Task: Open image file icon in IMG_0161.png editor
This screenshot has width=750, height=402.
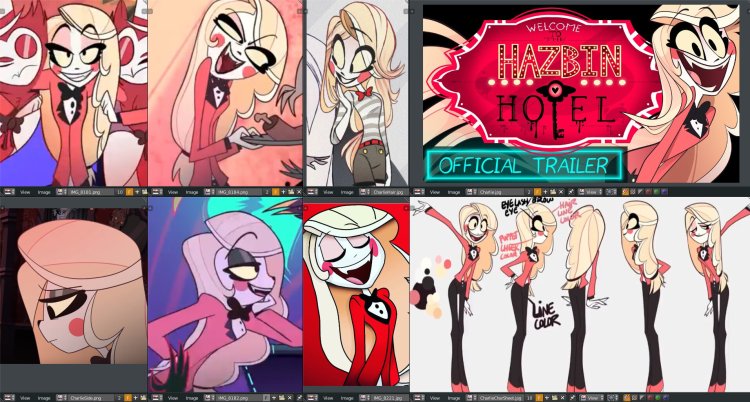Action: tap(144, 191)
